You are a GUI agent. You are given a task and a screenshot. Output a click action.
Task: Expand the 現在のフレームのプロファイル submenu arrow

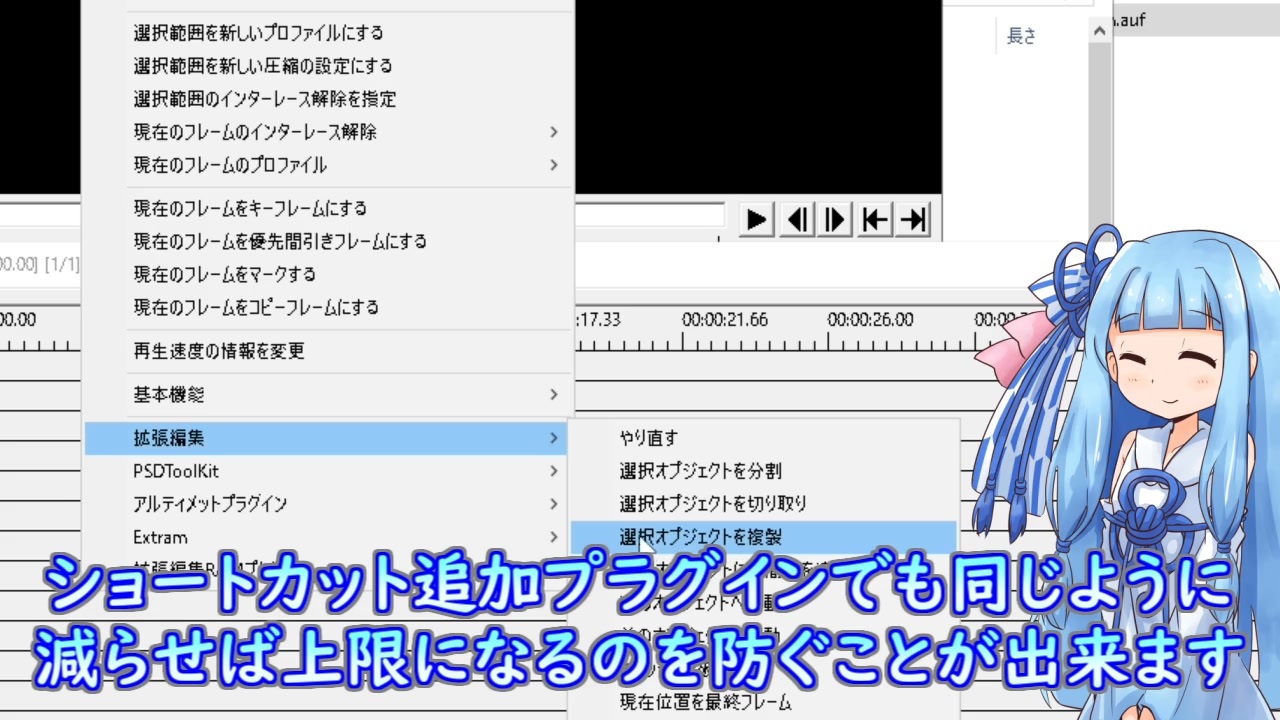(x=553, y=165)
